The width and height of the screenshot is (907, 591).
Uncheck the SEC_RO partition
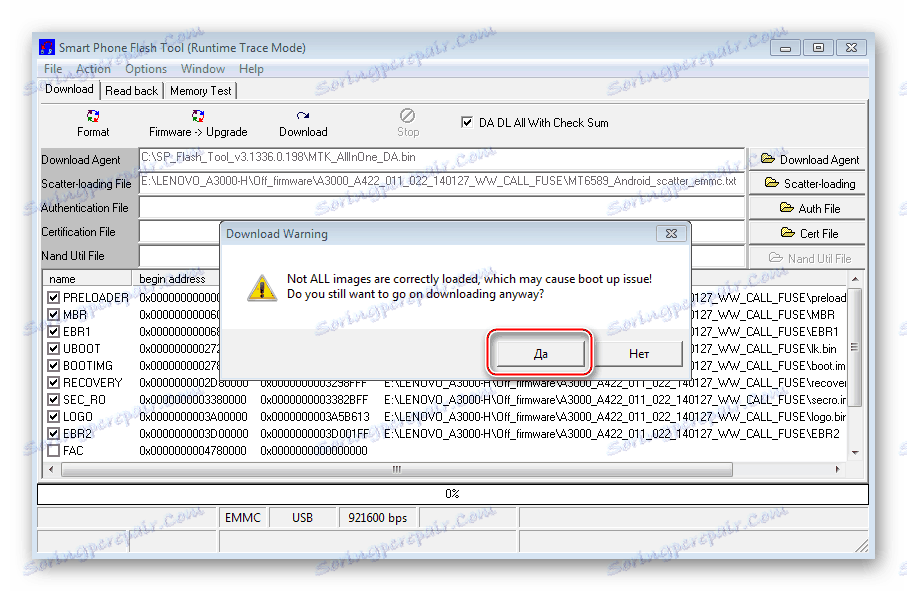54,400
